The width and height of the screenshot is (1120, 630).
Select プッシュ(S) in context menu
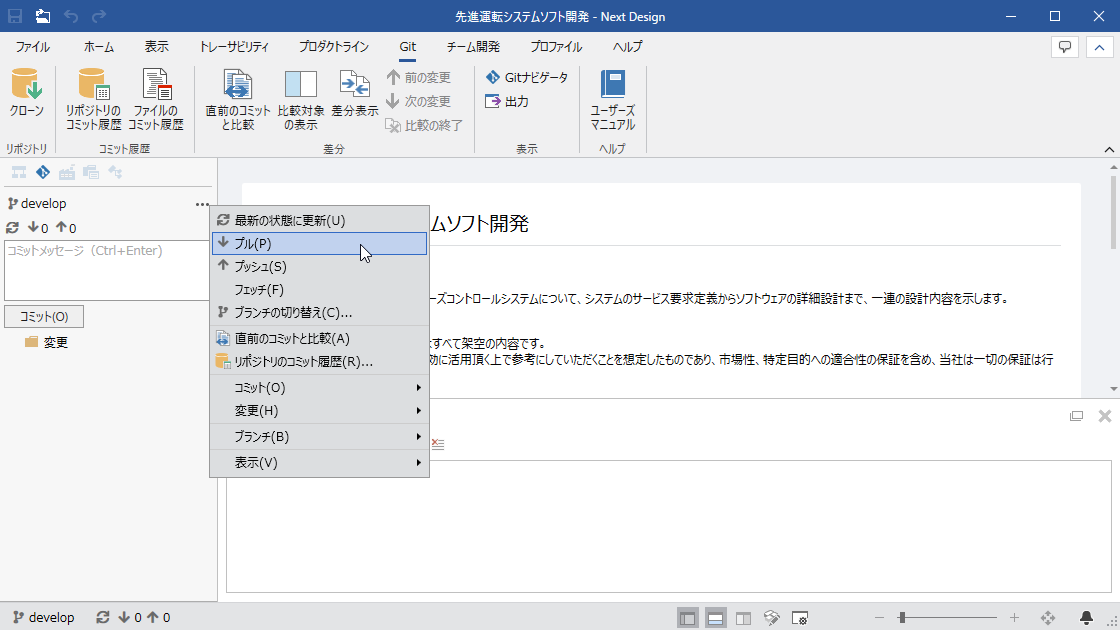319,266
